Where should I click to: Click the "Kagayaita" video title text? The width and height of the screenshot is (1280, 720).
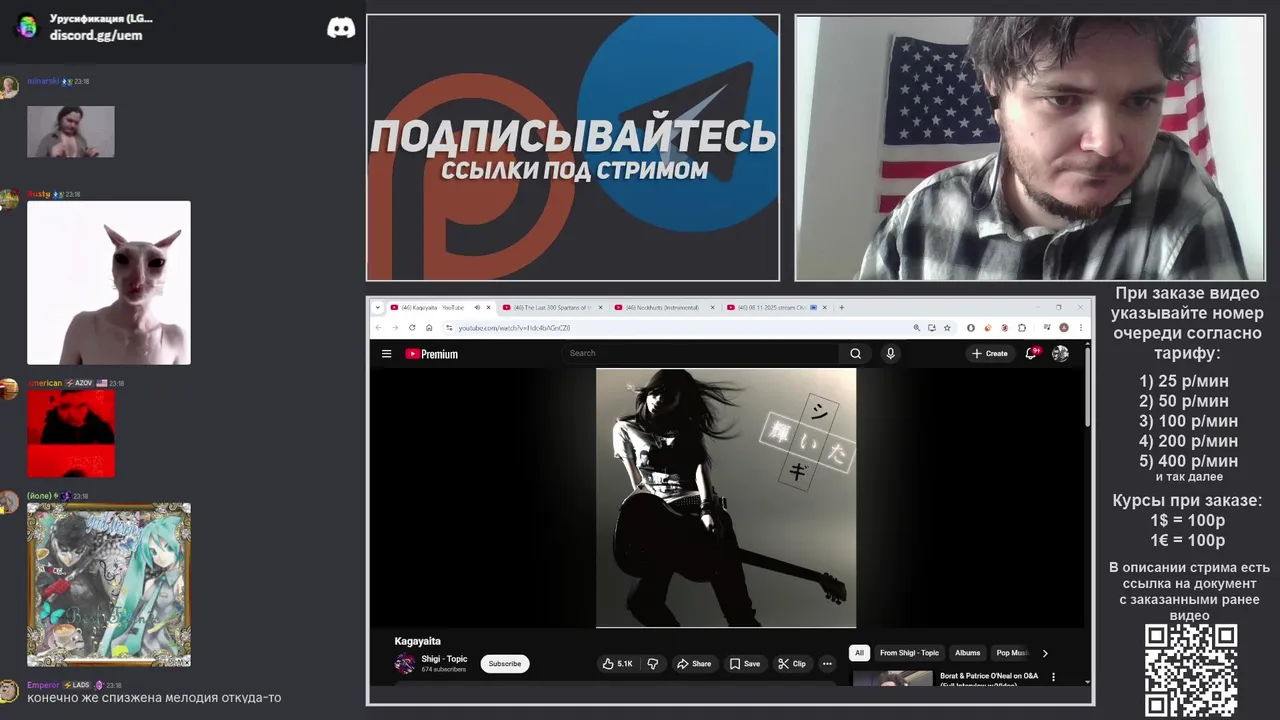(418, 641)
